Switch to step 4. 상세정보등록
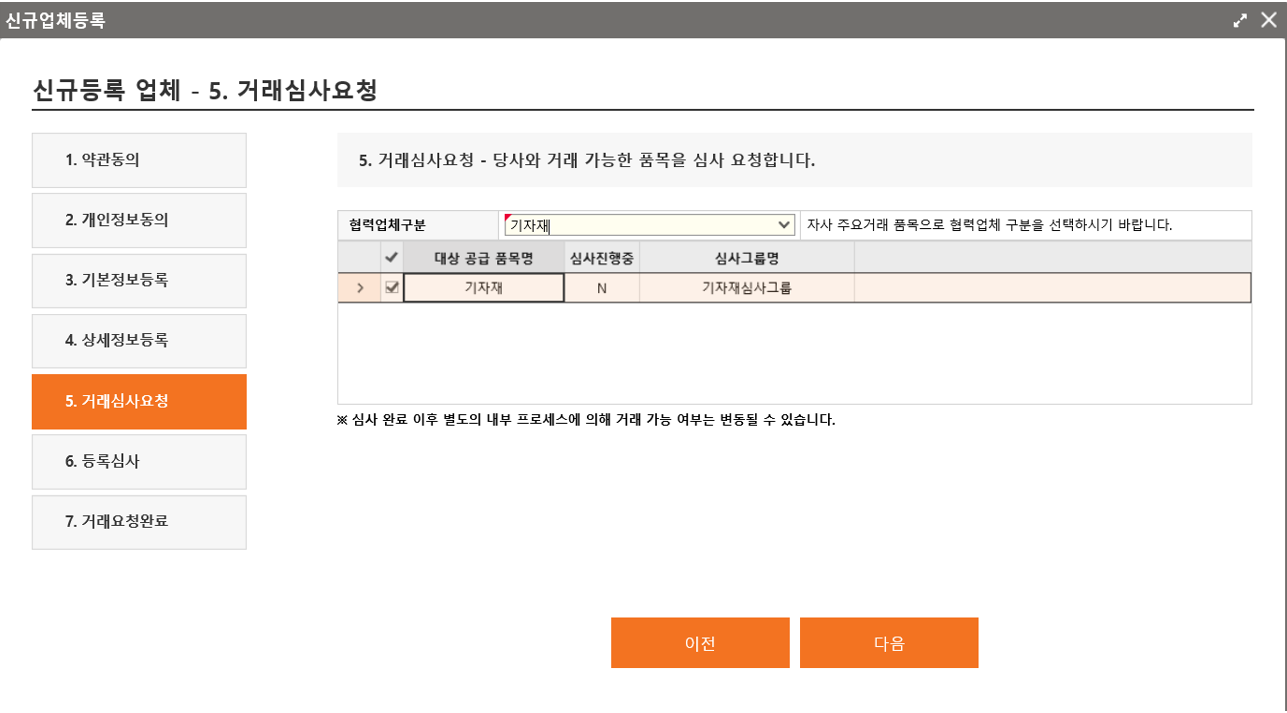Screen dimensions: 1287x713 point(139,341)
